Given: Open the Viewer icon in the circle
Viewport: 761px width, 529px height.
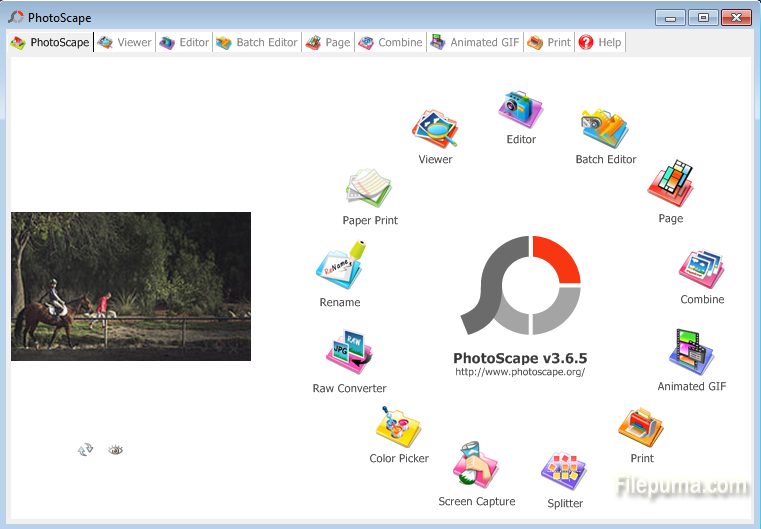Looking at the screenshot, I should click(x=435, y=131).
